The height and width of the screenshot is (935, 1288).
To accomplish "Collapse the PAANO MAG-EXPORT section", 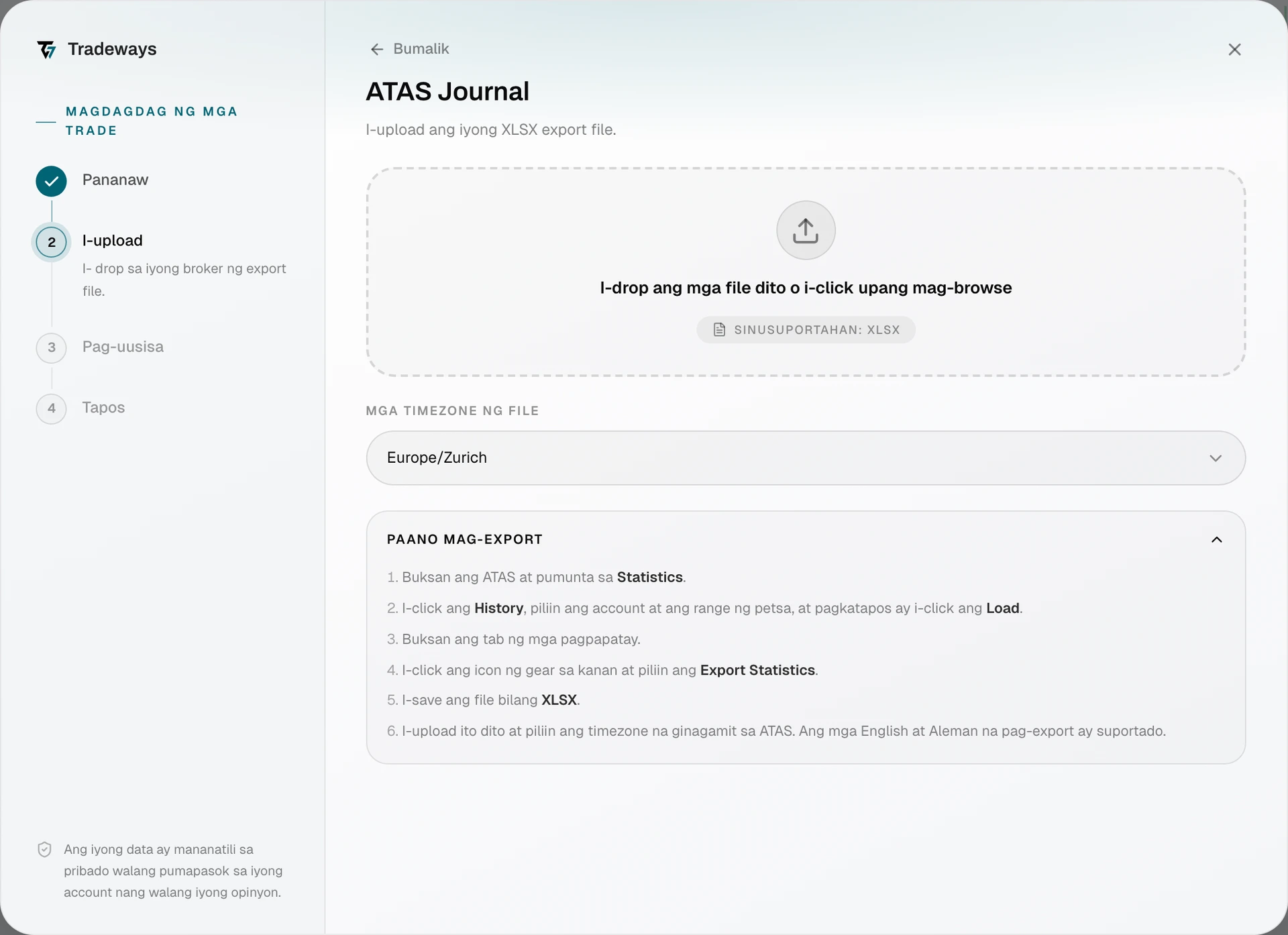I will coord(1217,540).
